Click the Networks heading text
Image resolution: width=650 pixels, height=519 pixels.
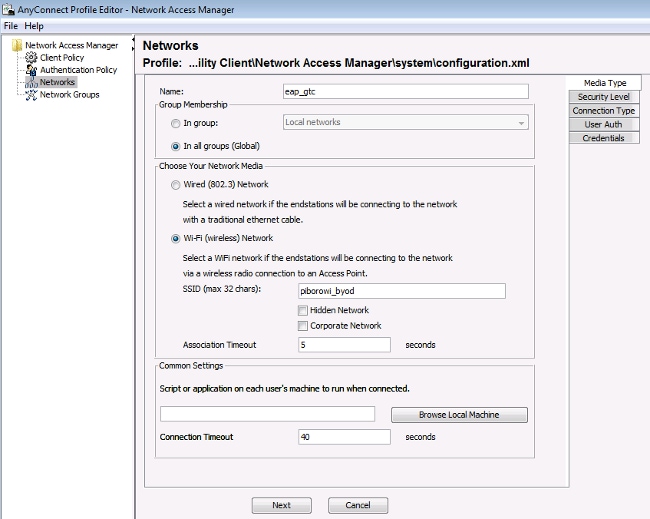pos(170,46)
